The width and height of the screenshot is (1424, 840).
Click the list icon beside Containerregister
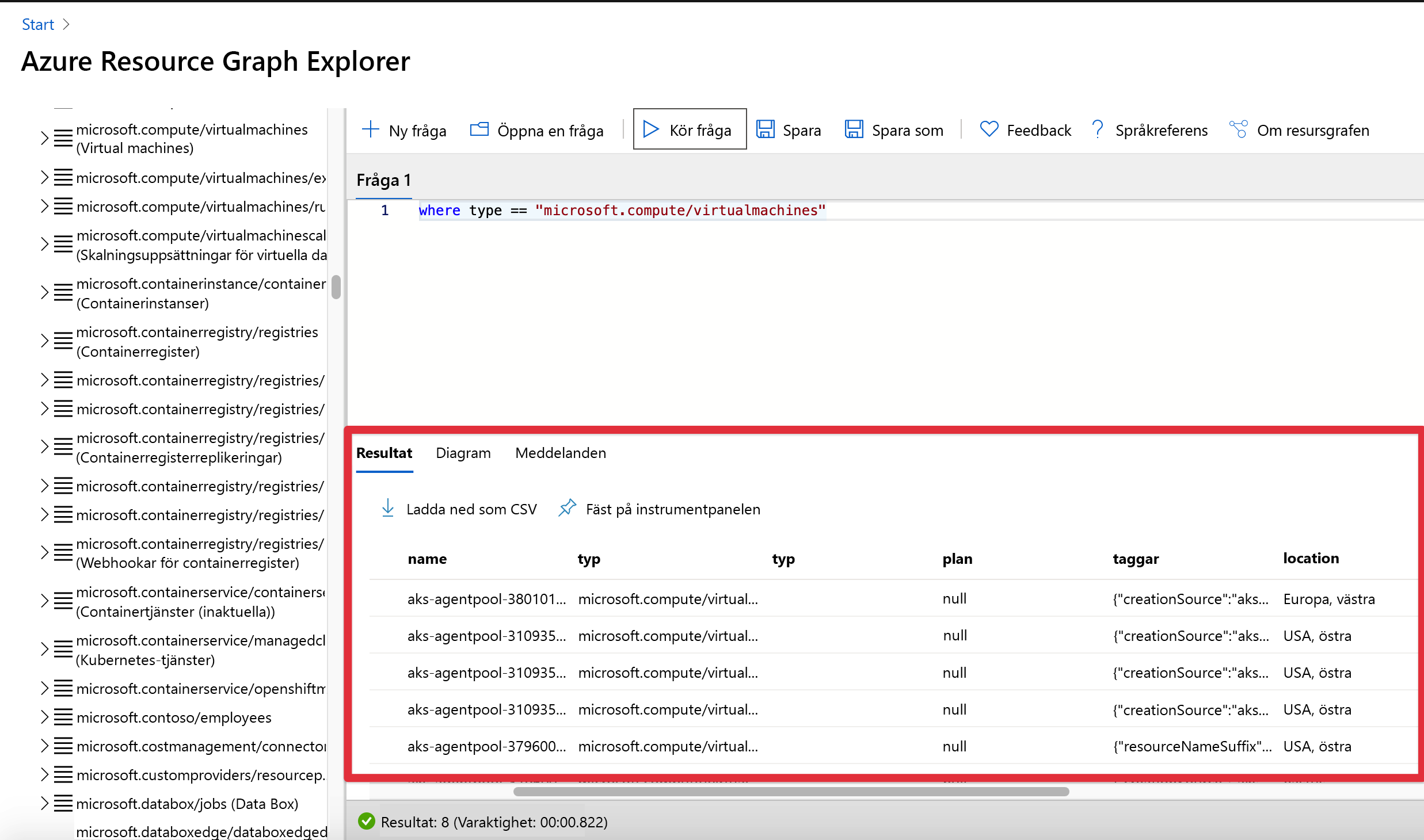click(63, 341)
